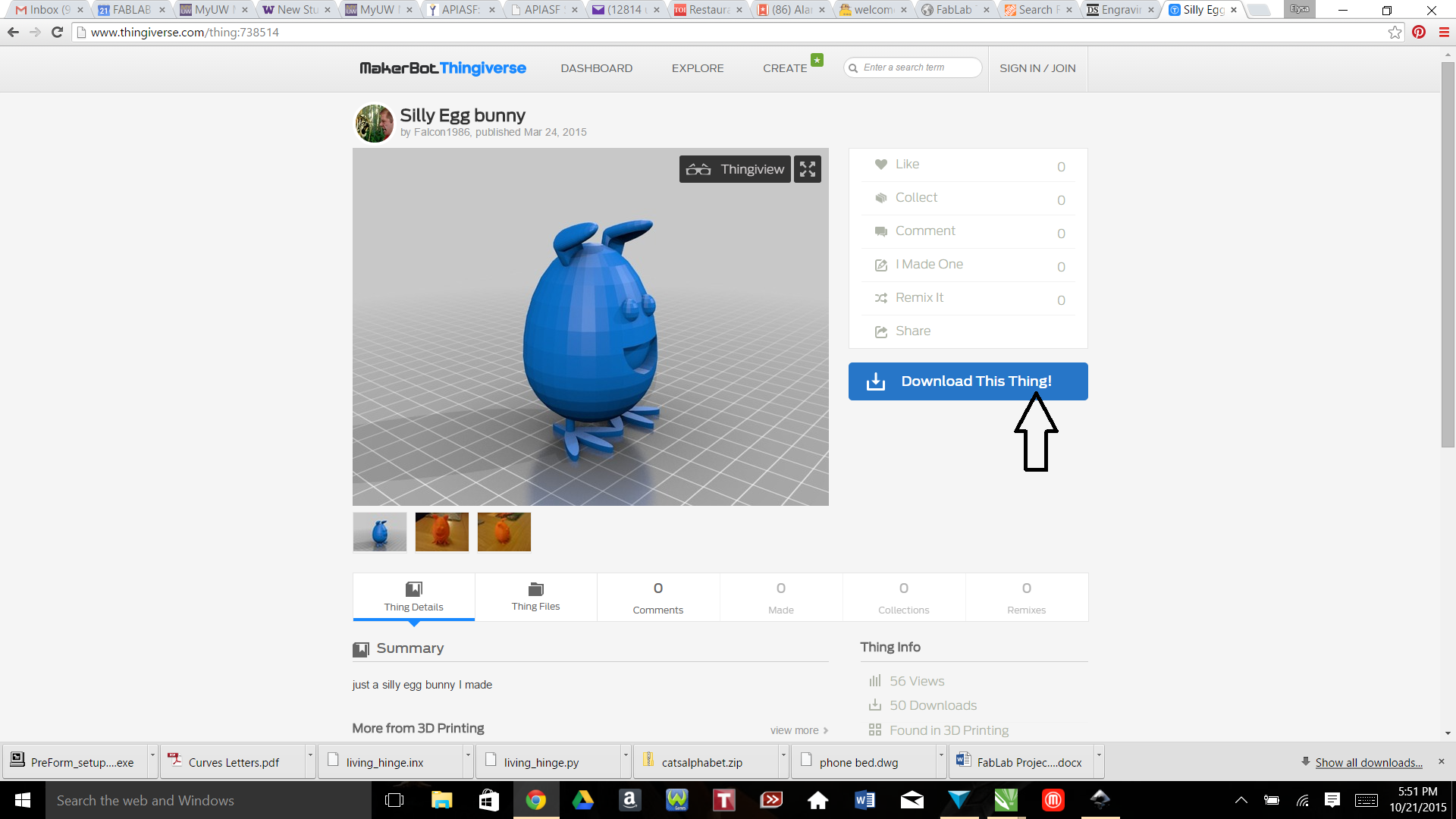
Task: Enter fullscreen view of the 3D model
Action: coord(807,168)
